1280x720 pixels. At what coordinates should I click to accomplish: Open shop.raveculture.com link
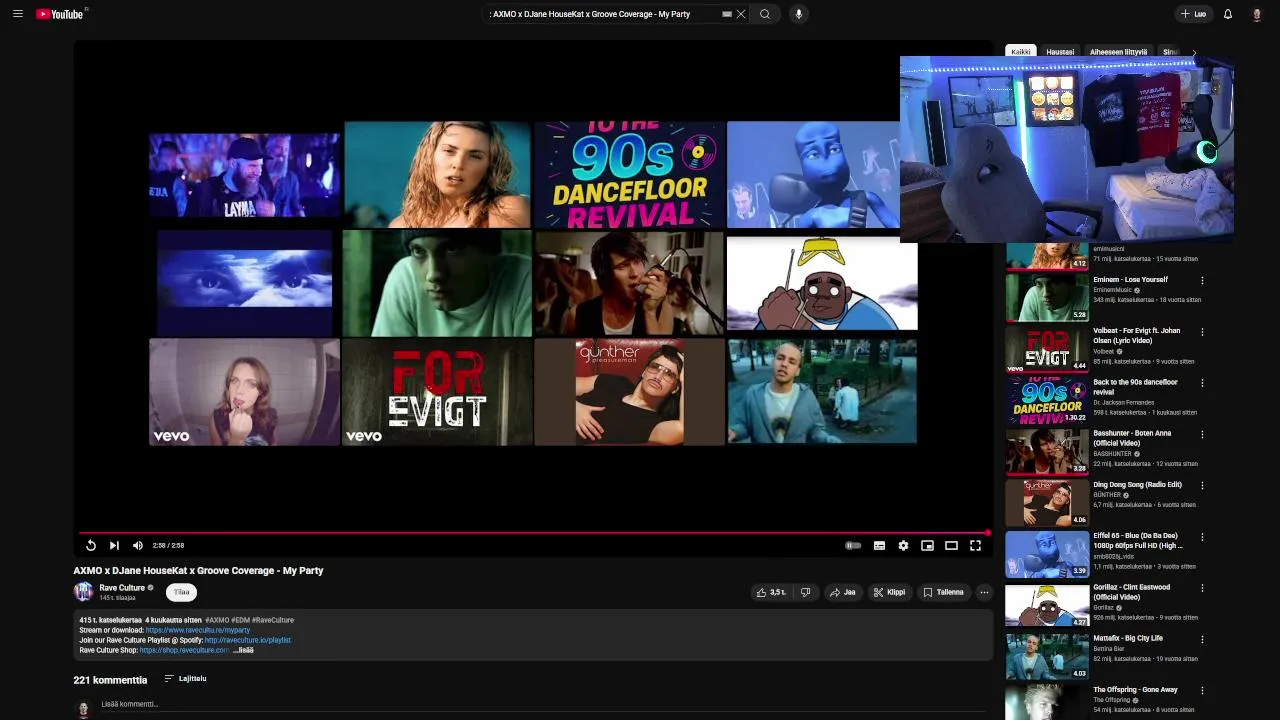[184, 650]
